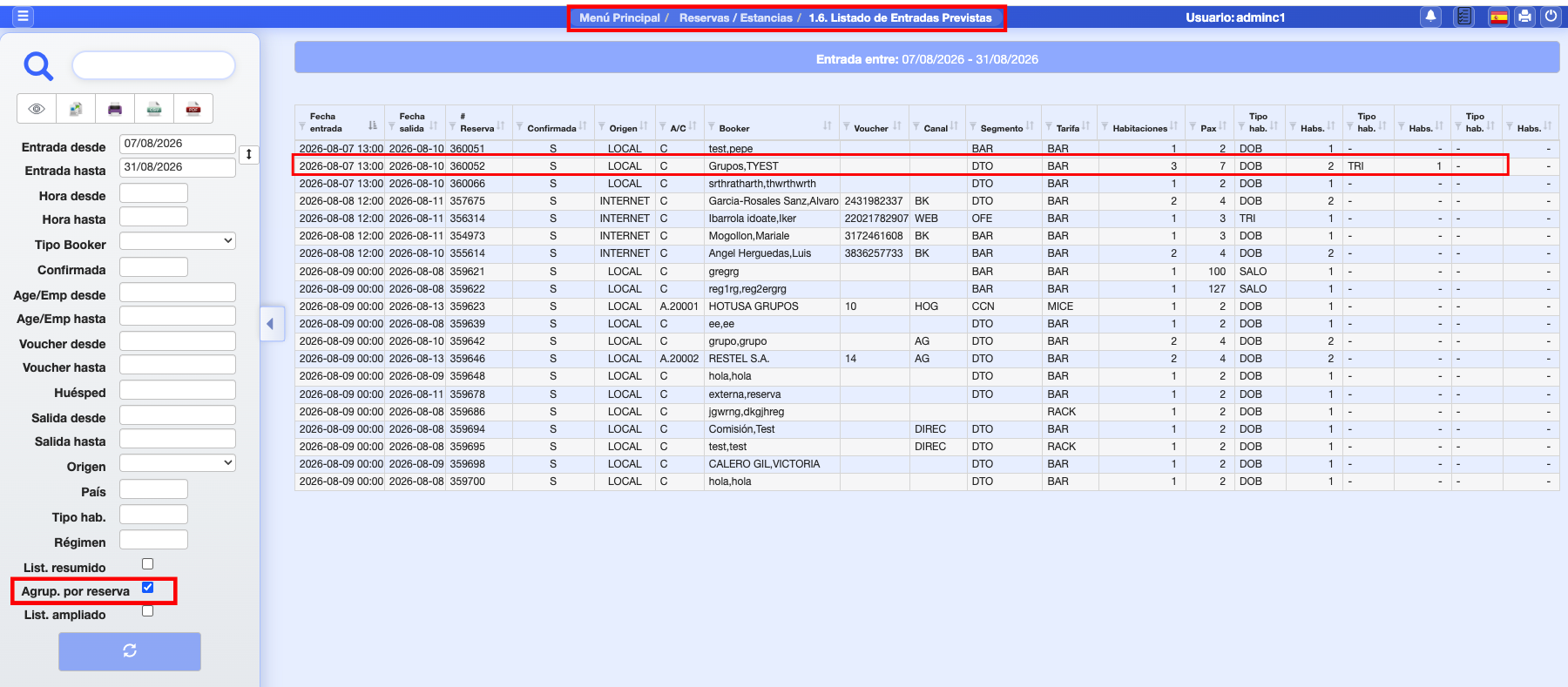
Task: Collapse the filter side panel arrow
Action: click(x=271, y=324)
